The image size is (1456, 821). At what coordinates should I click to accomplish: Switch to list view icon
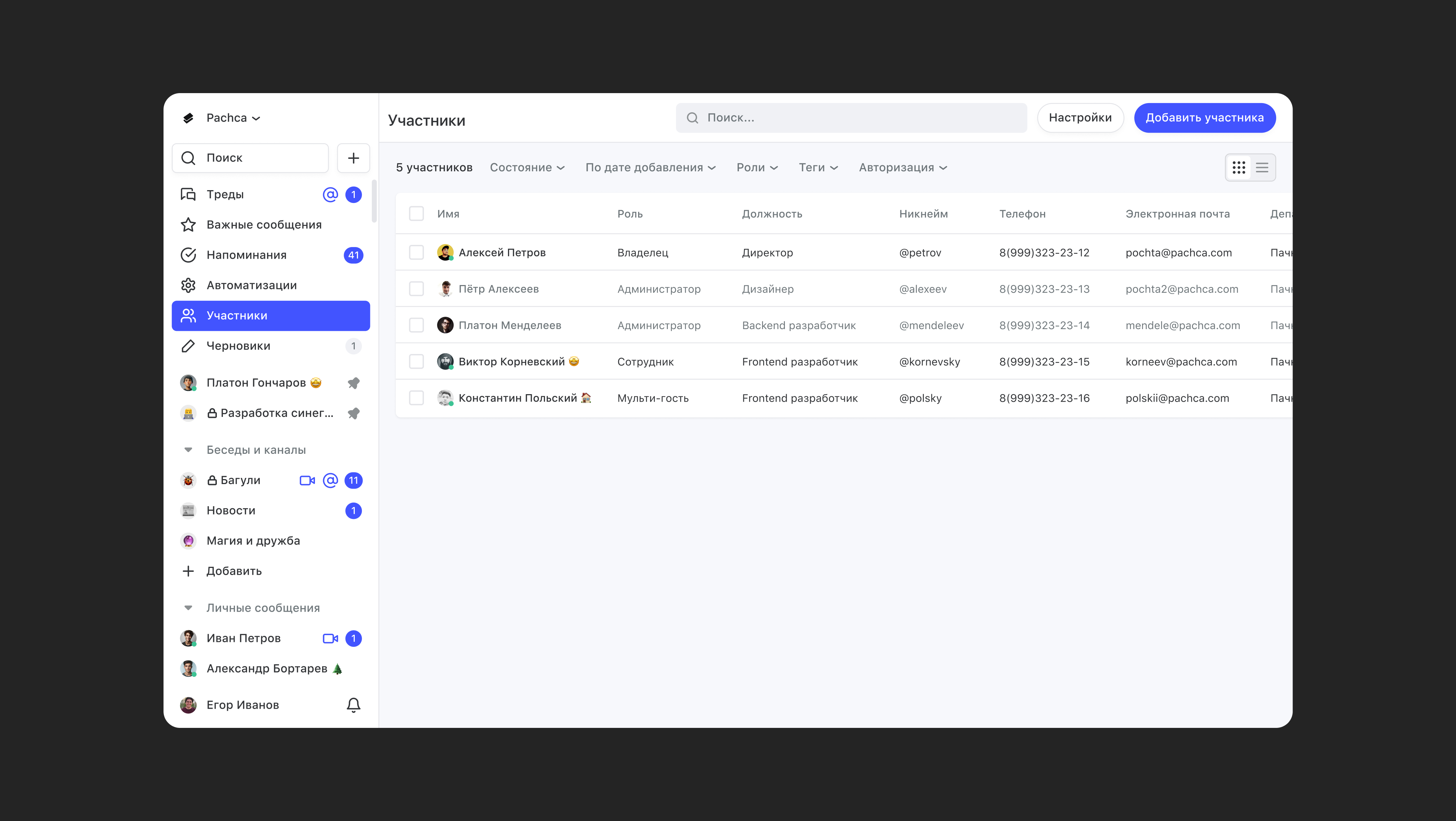coord(1262,168)
